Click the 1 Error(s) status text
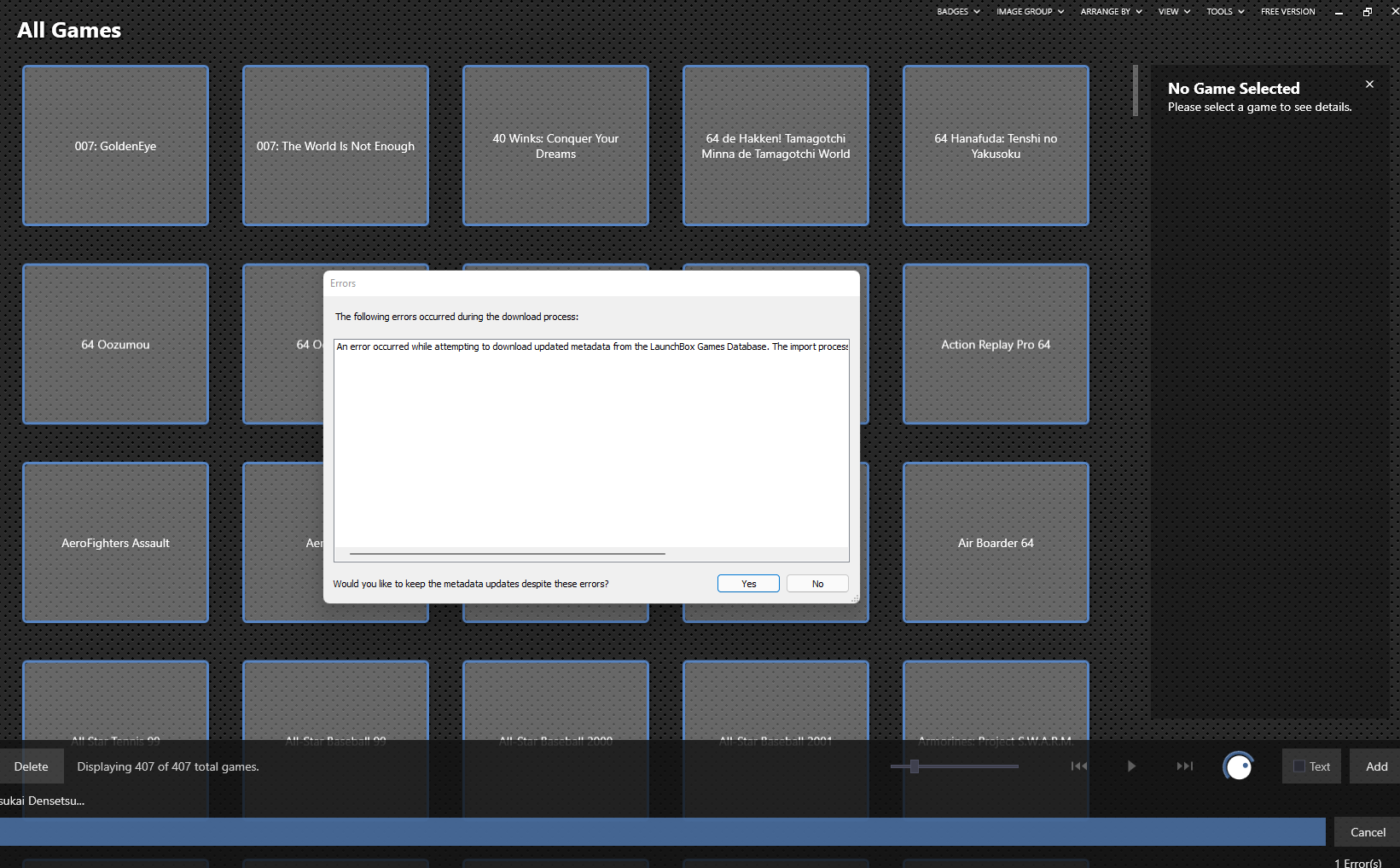This screenshot has height=868, width=1400. [x=1357, y=863]
